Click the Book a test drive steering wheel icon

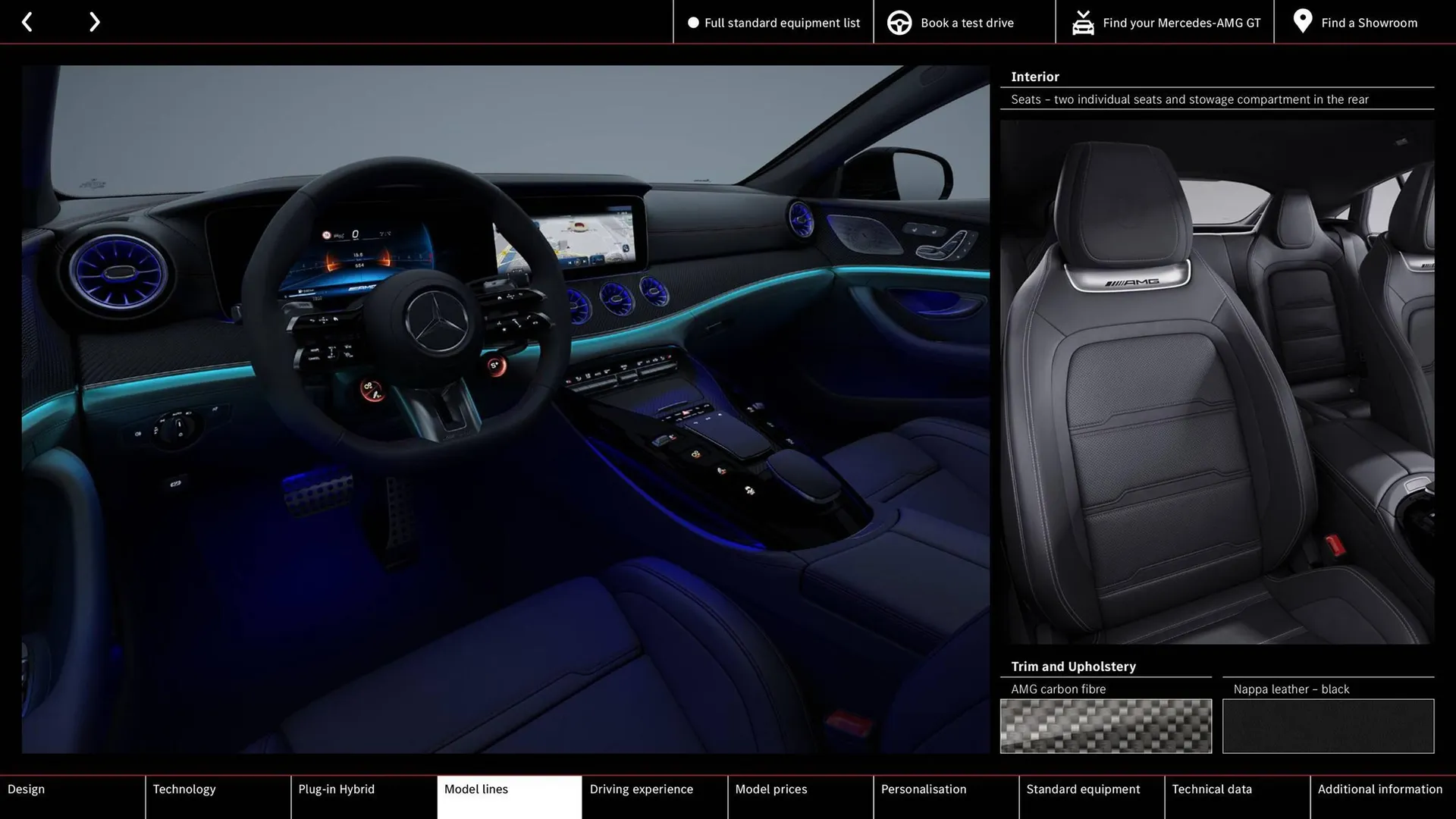click(899, 22)
